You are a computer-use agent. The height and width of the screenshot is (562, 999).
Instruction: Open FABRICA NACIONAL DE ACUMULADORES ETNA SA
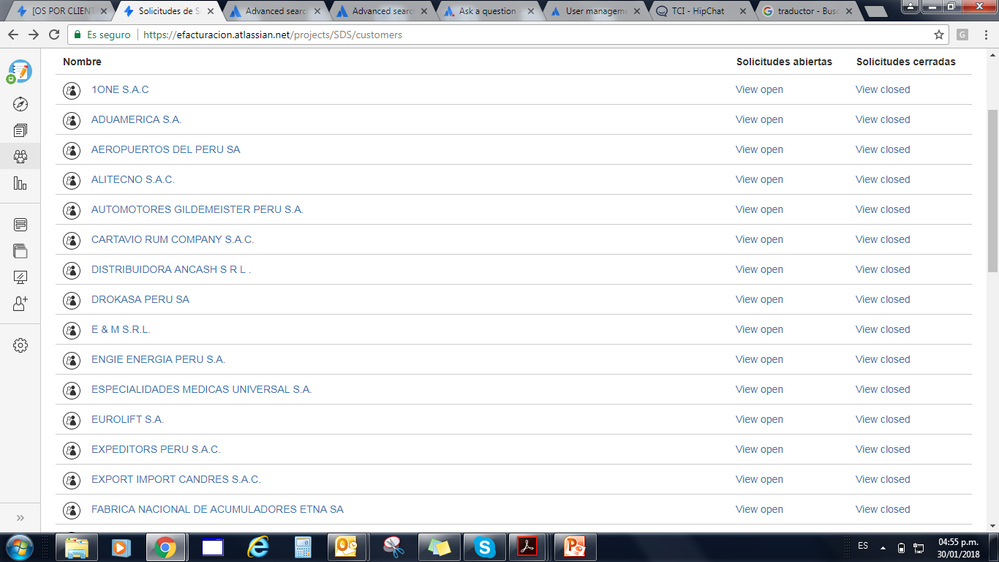coord(217,509)
